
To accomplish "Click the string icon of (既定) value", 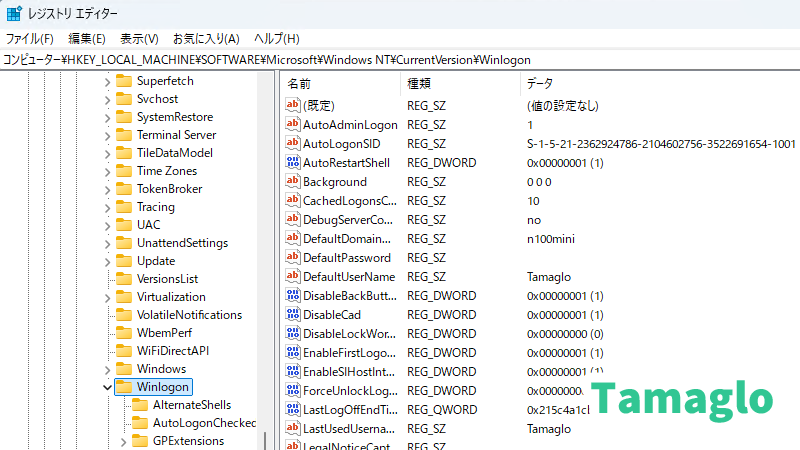I will (x=292, y=105).
